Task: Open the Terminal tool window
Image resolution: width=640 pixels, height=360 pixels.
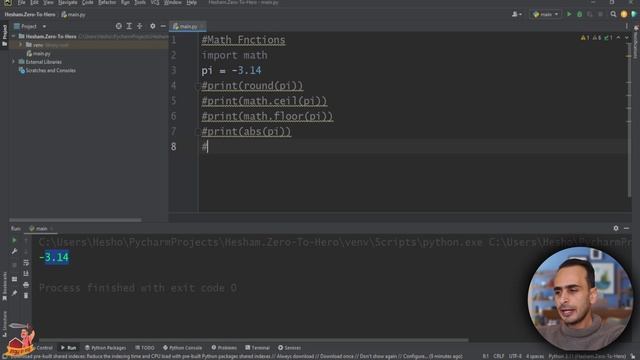Action: coord(257,348)
